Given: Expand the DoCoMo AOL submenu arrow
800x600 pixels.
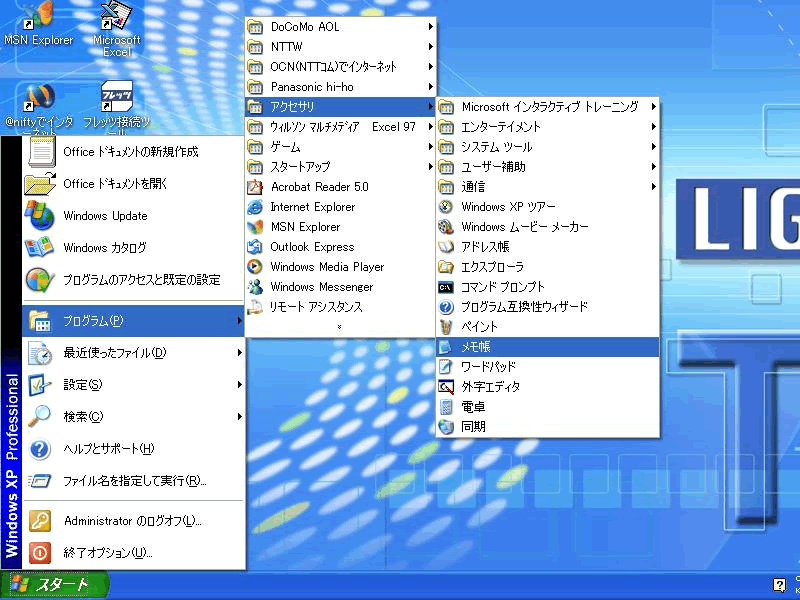Looking at the screenshot, I should point(431,27).
